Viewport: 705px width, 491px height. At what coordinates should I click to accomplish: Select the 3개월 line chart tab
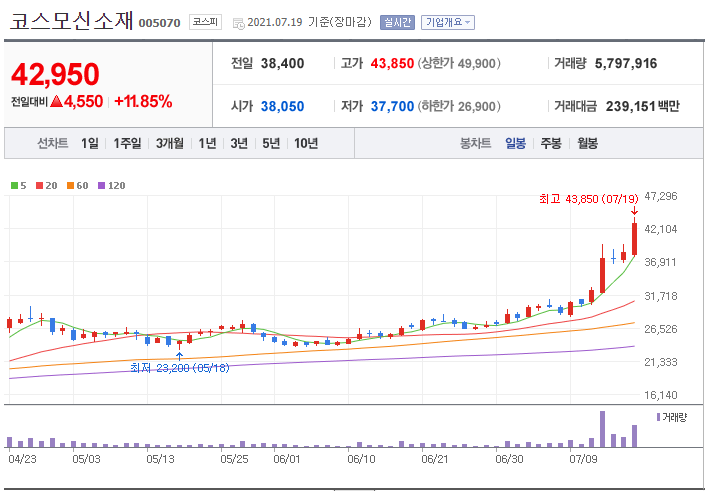170,143
